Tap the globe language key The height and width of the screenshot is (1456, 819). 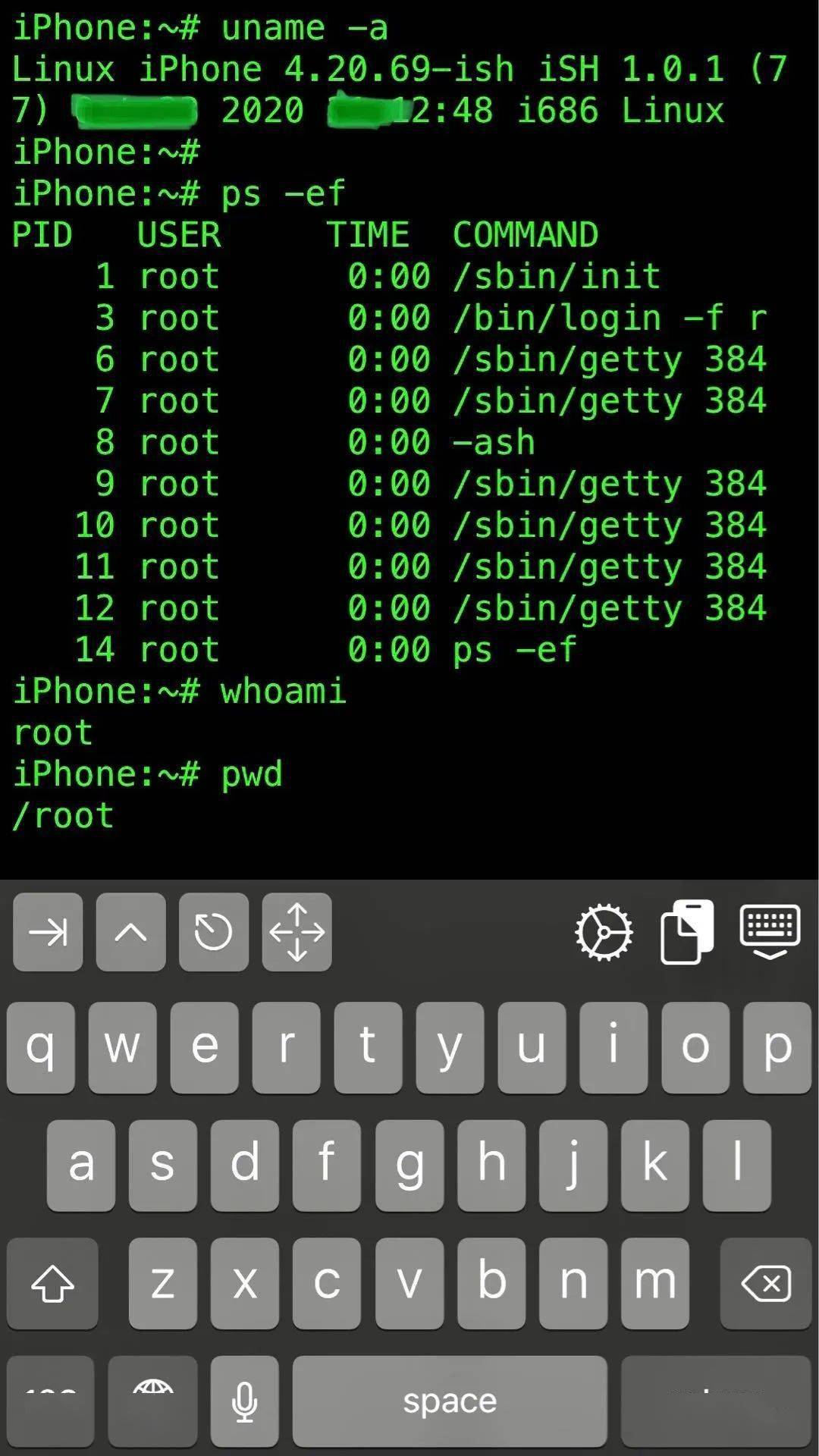152,1401
